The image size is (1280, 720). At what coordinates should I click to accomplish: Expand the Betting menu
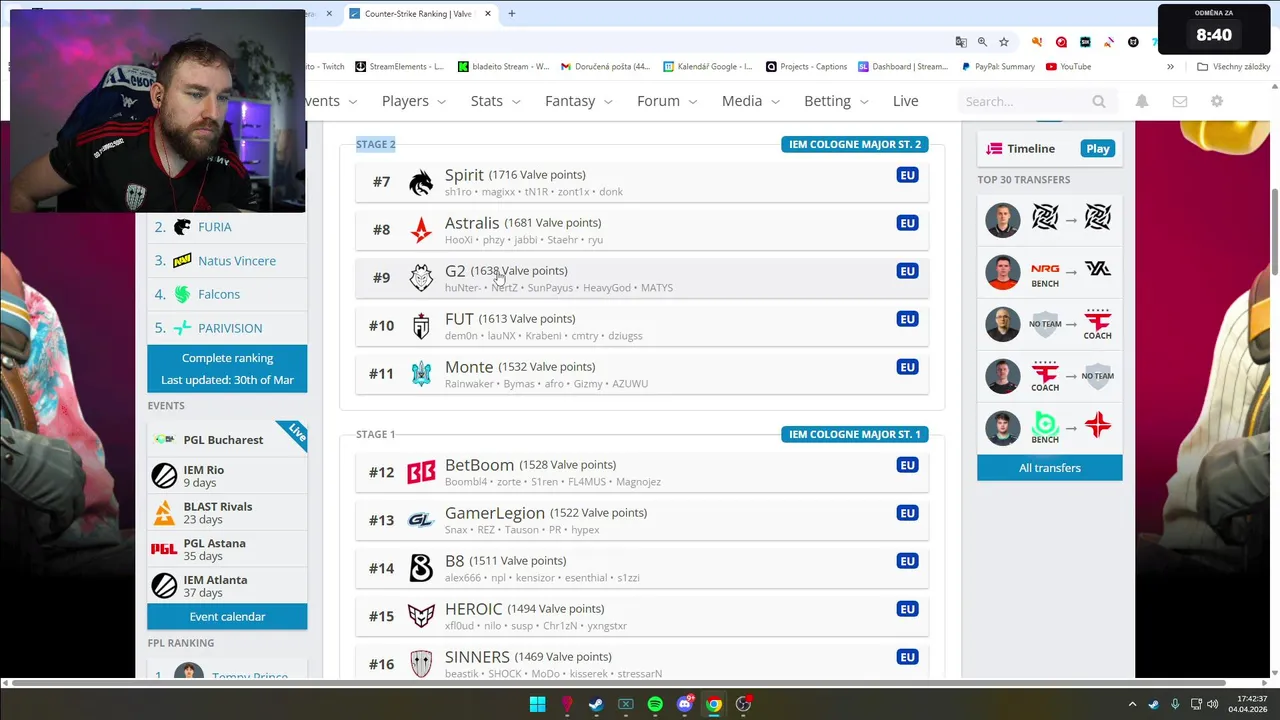coord(837,101)
